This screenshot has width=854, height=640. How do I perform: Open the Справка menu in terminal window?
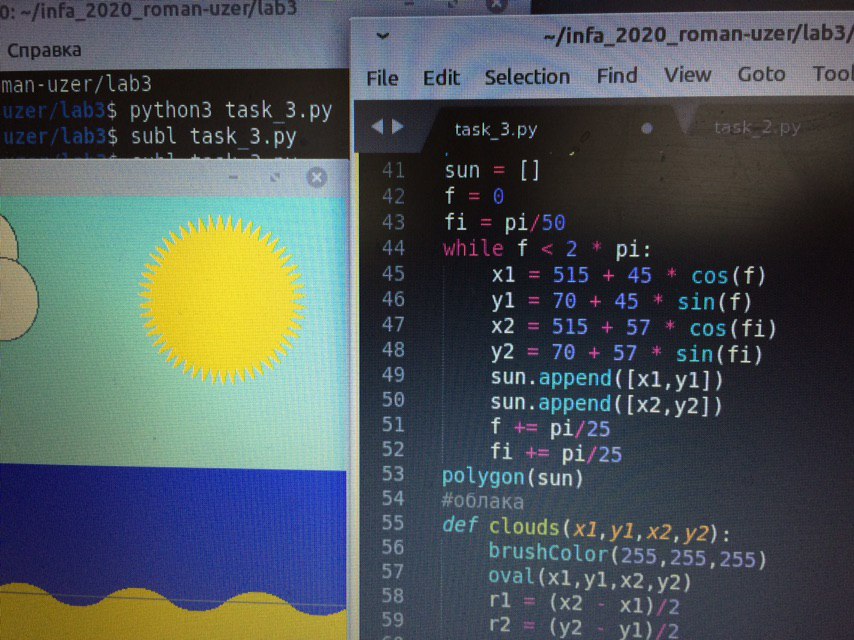point(44,50)
